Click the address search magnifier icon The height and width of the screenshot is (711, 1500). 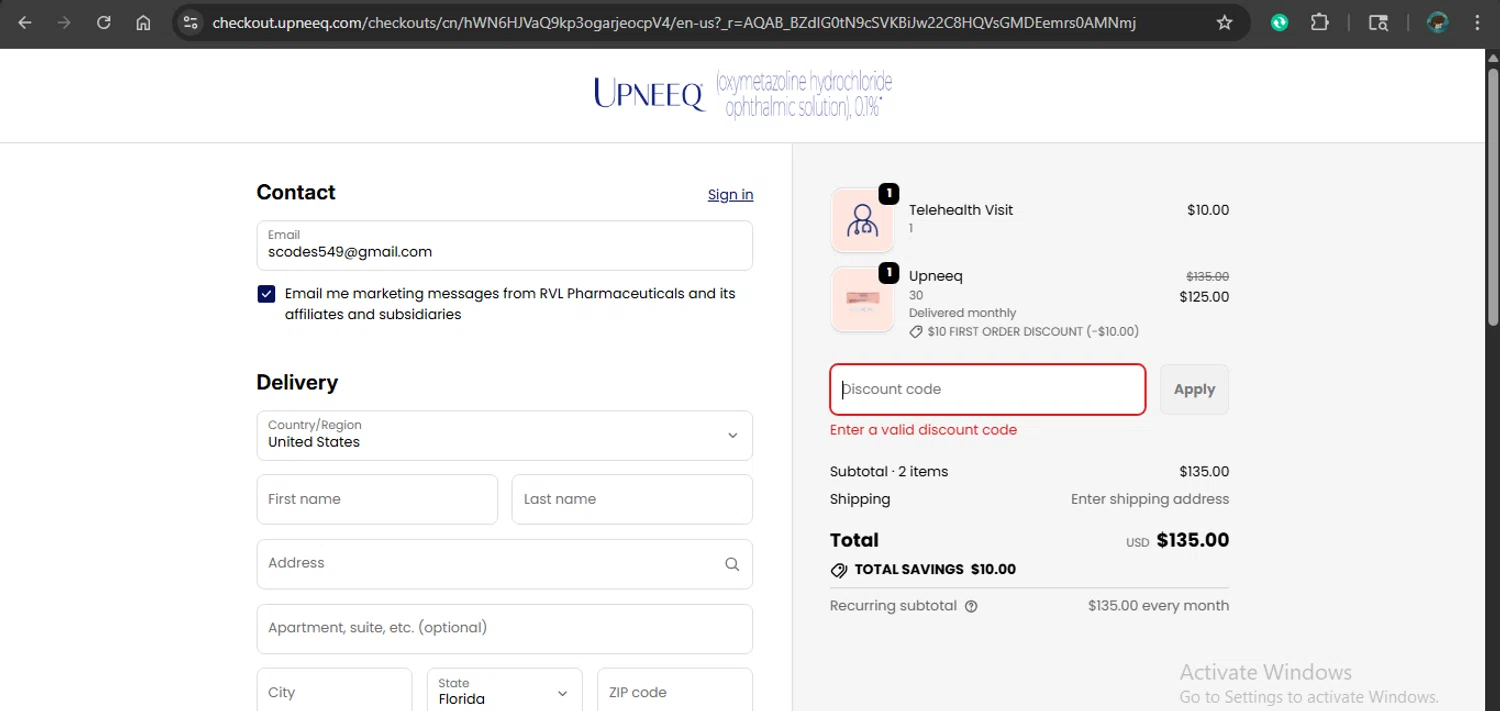point(732,564)
